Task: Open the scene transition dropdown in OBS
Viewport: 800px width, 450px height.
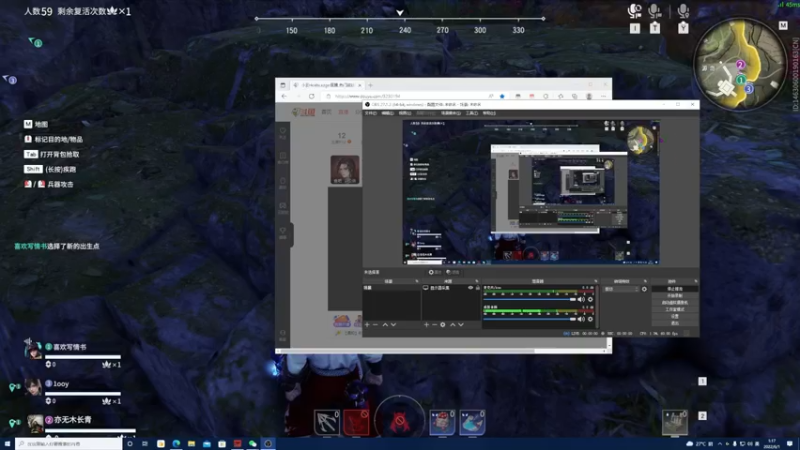Action: coord(621,289)
